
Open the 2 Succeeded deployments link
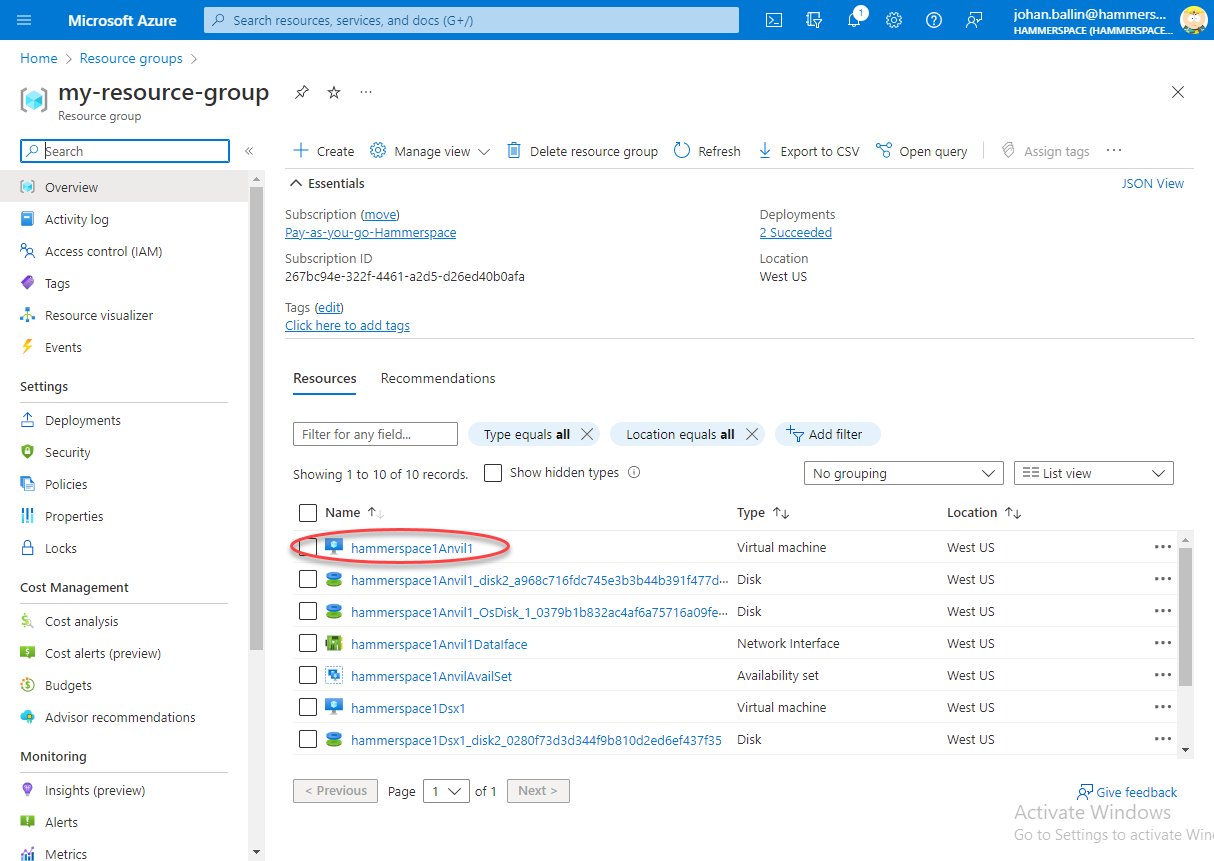point(796,232)
